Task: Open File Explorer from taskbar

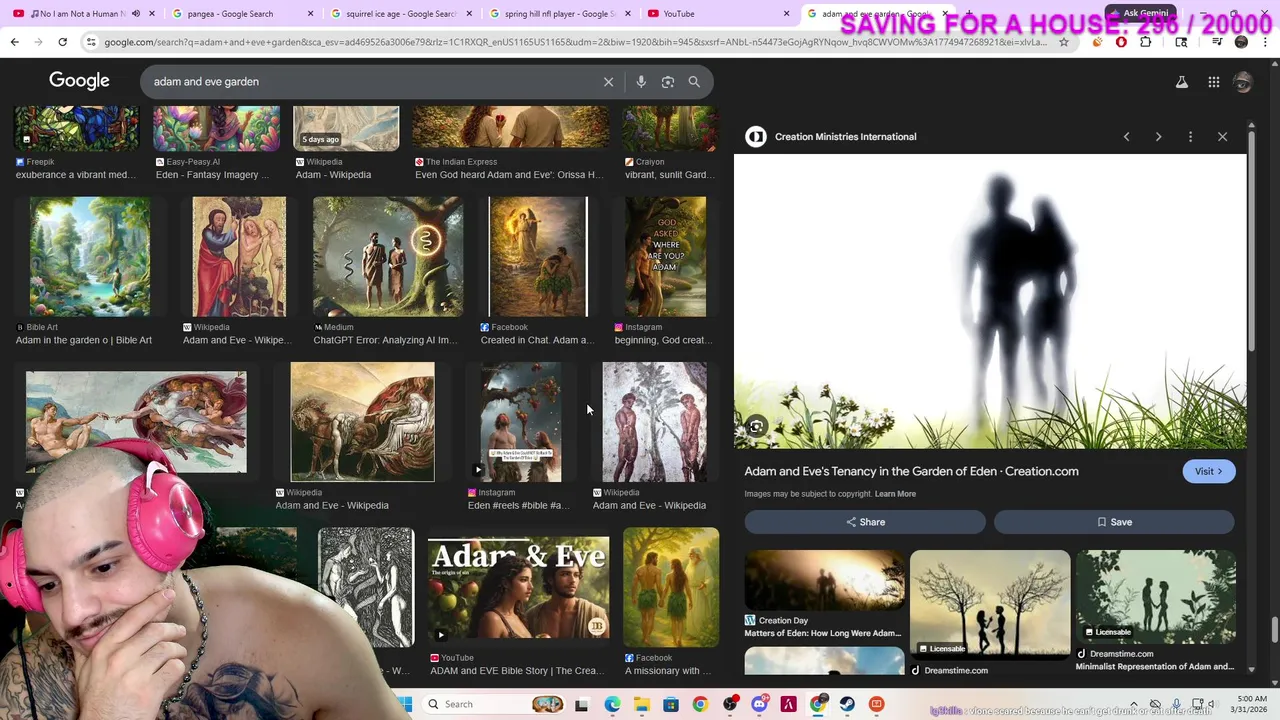Action: 641,704
